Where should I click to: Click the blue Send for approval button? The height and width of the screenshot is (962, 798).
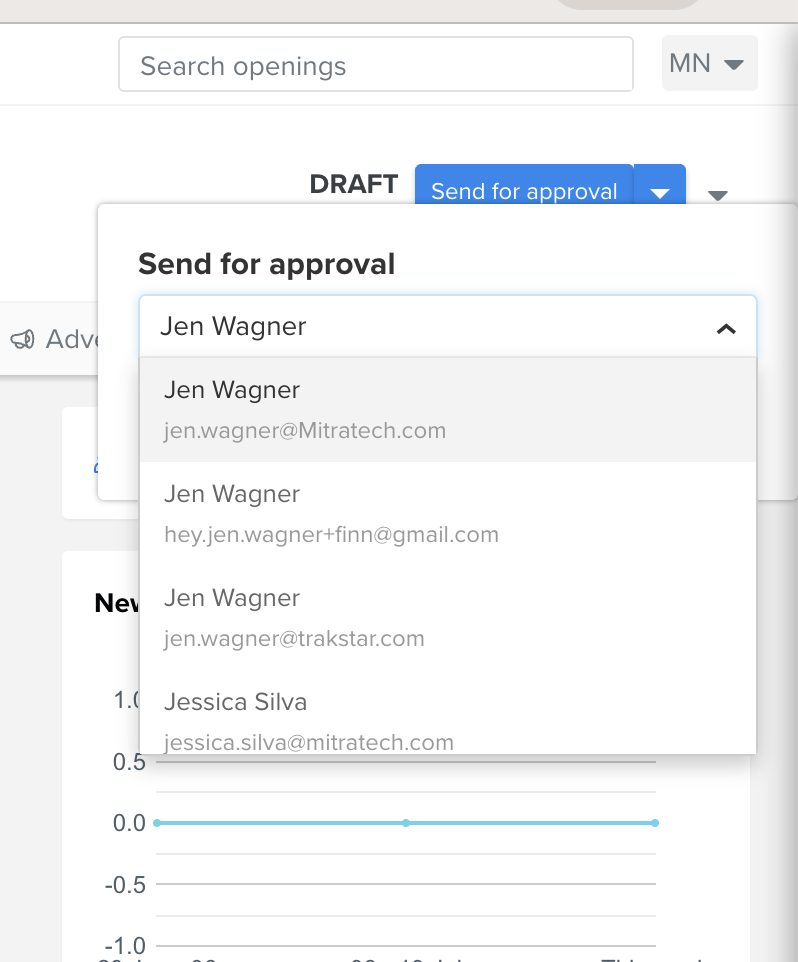524,185
